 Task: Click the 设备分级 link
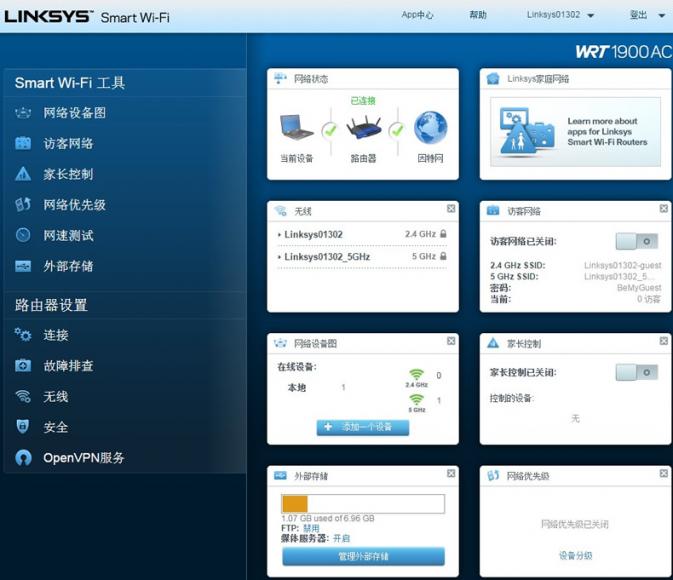(576, 556)
